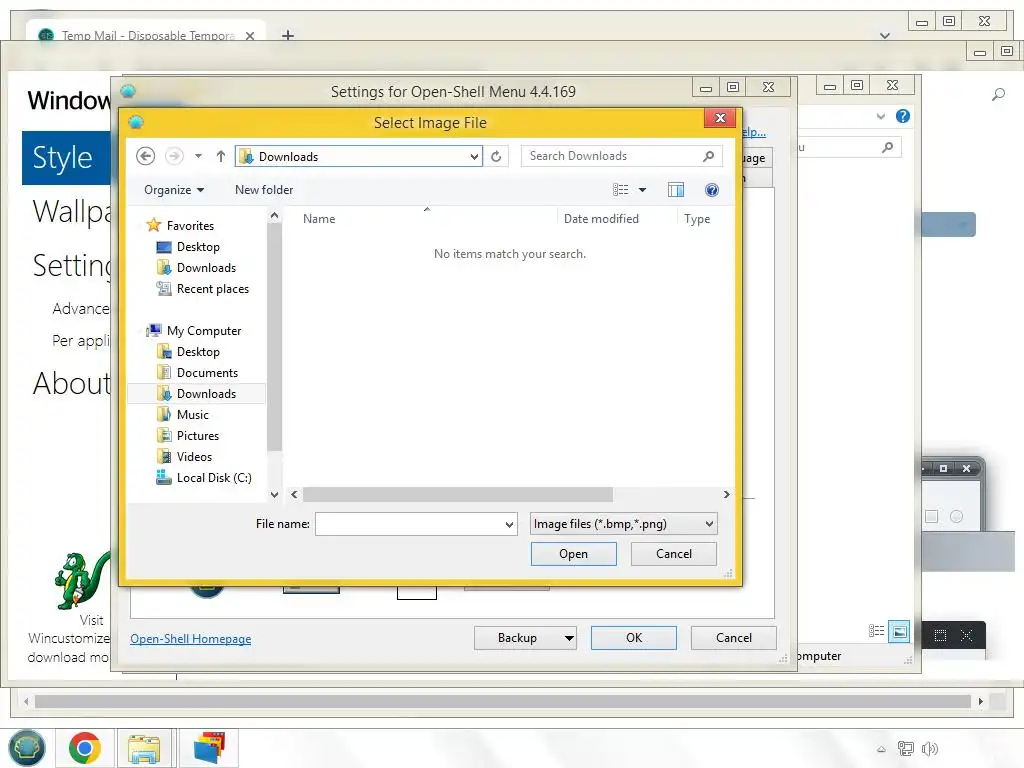Click the blue help icon in background window
This screenshot has height=768, width=1024.
903,116
